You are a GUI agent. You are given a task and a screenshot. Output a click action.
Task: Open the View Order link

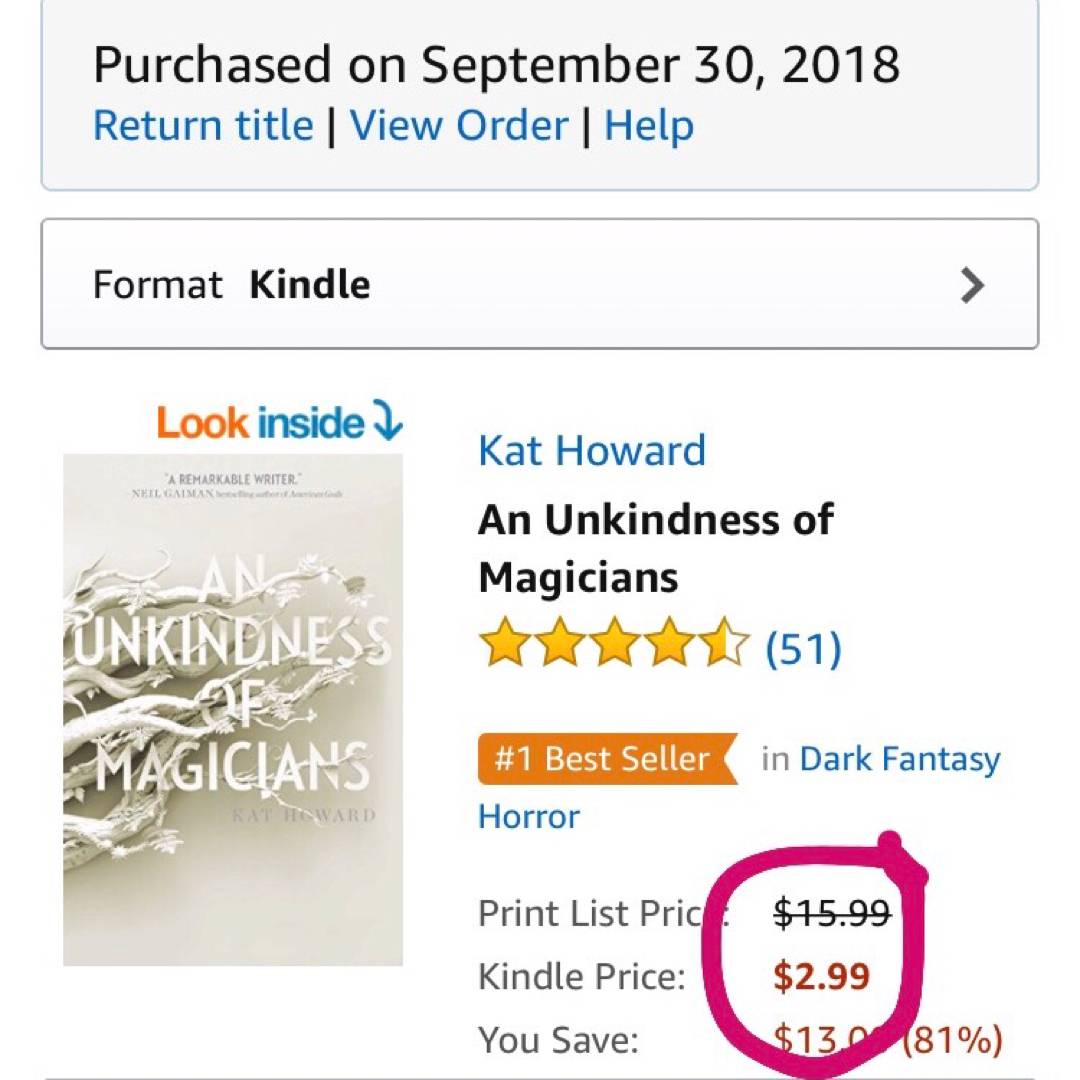459,126
